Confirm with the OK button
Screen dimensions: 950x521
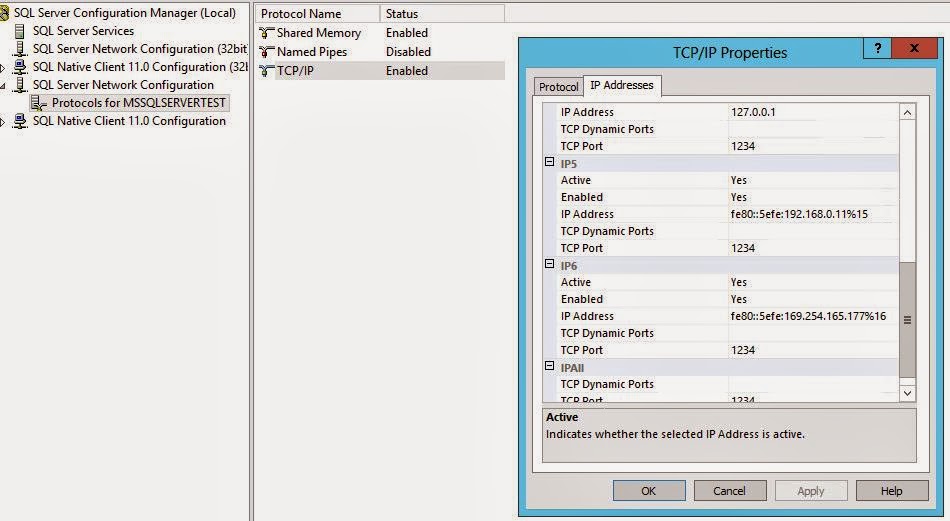coord(649,491)
